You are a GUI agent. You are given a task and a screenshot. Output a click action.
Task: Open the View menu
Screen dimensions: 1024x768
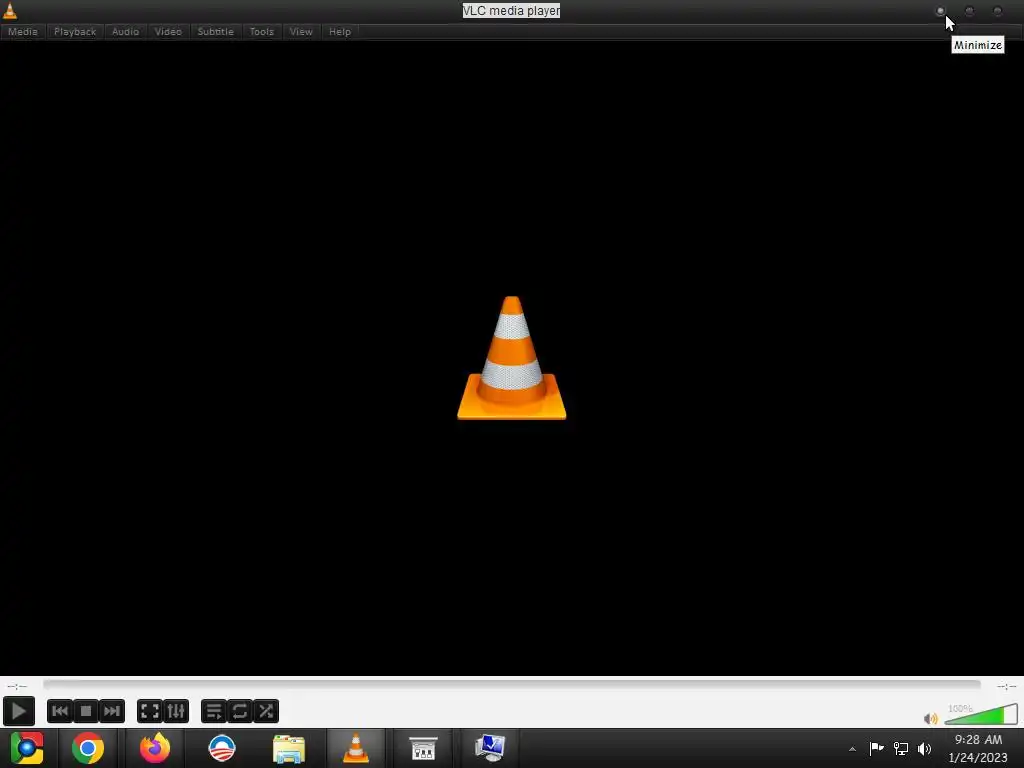point(301,31)
